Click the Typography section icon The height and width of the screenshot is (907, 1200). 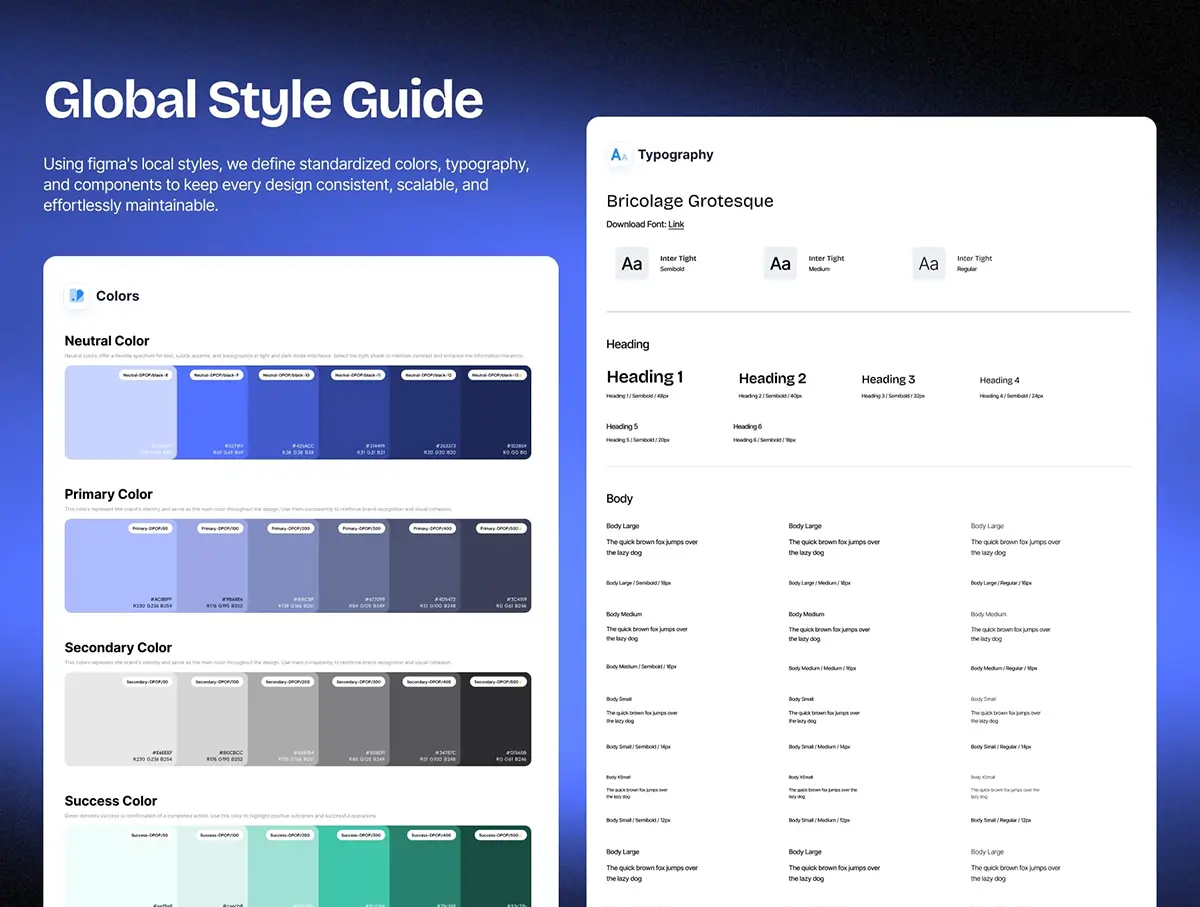point(618,155)
